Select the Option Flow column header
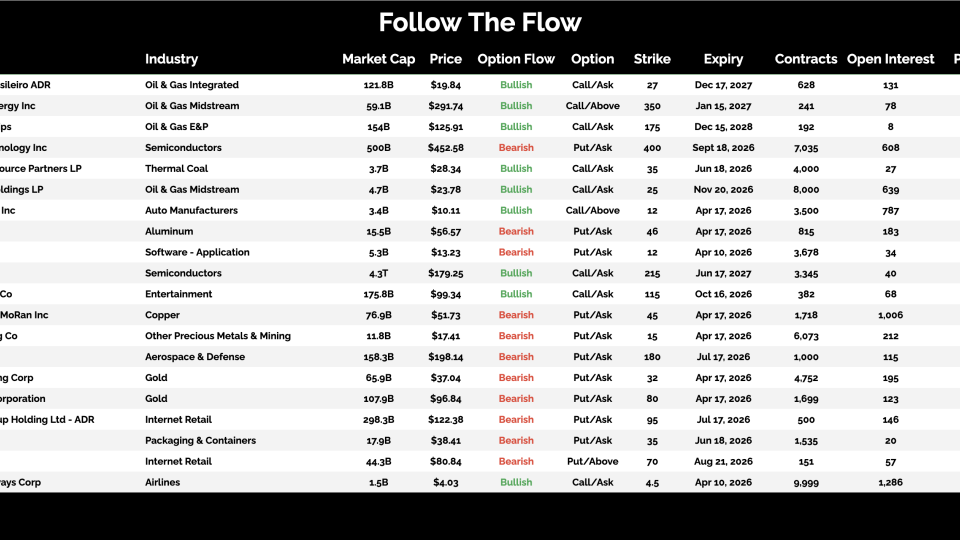Image resolution: width=960 pixels, height=540 pixels. (516, 59)
